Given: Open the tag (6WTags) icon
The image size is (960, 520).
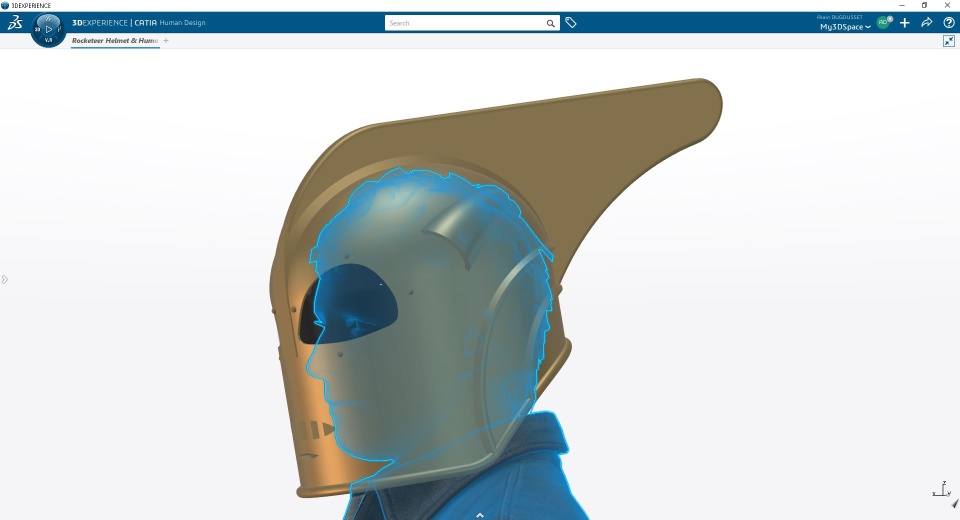Looking at the screenshot, I should (x=571, y=23).
